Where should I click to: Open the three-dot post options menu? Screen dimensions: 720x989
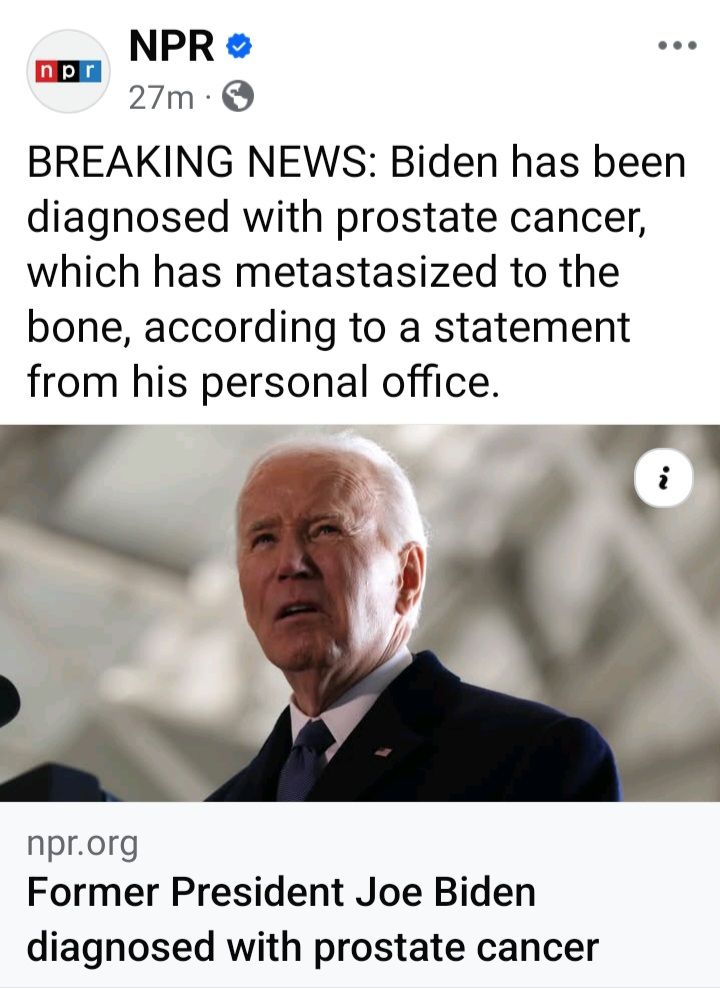pos(677,45)
